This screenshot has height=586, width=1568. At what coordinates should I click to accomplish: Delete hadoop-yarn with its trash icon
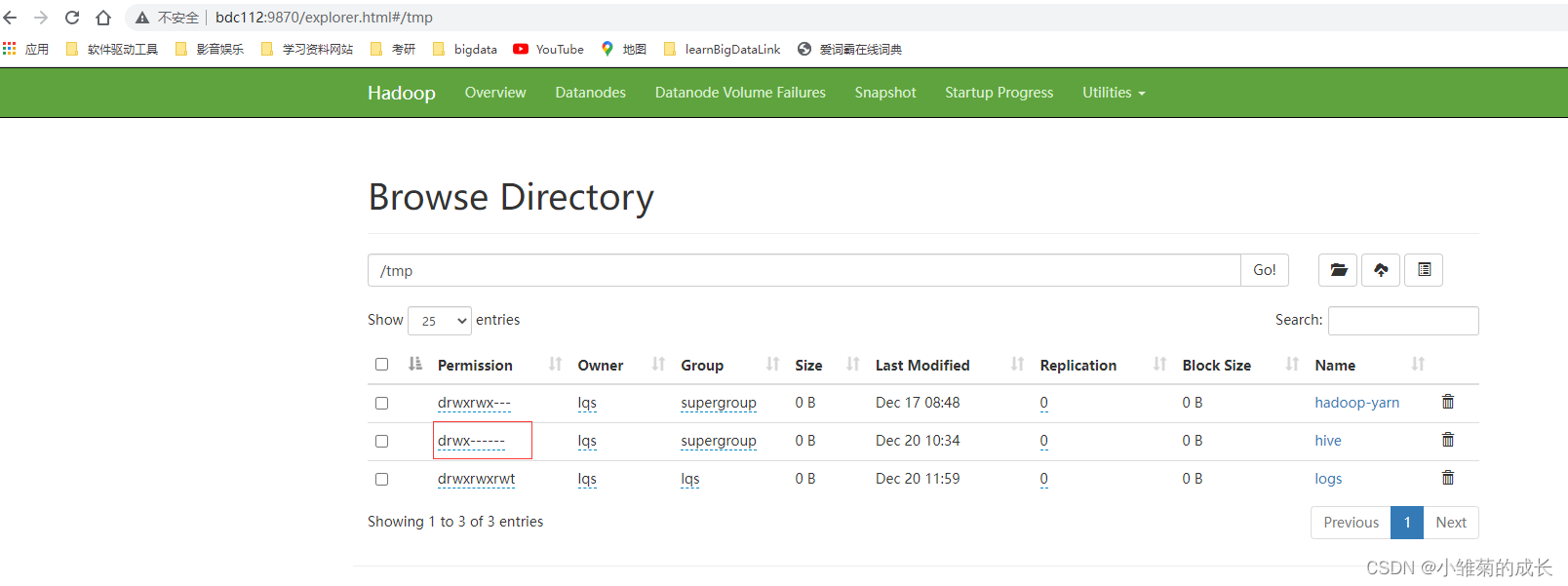coord(1448,402)
